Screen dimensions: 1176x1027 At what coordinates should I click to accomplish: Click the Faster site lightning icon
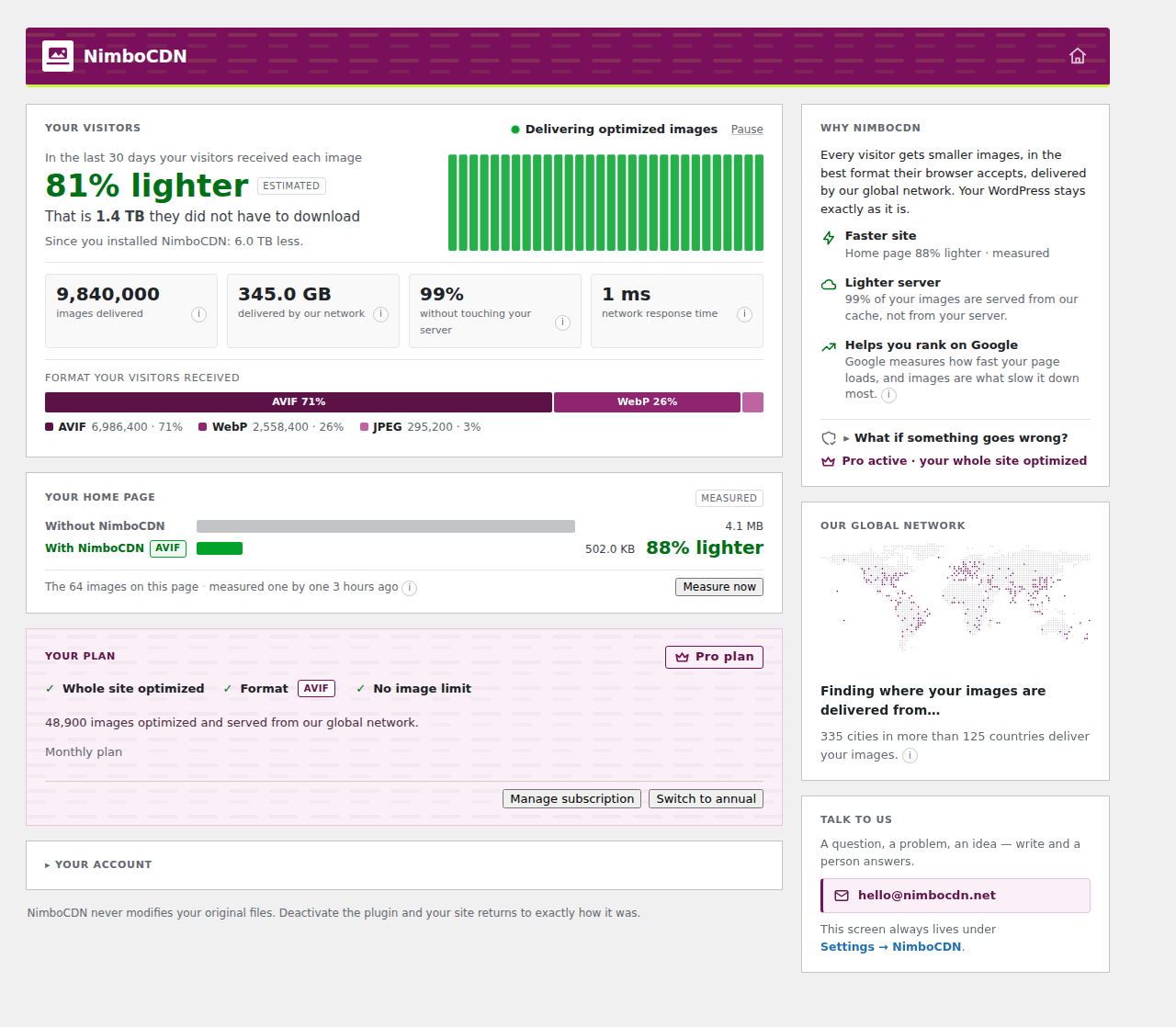pyautogui.click(x=829, y=238)
